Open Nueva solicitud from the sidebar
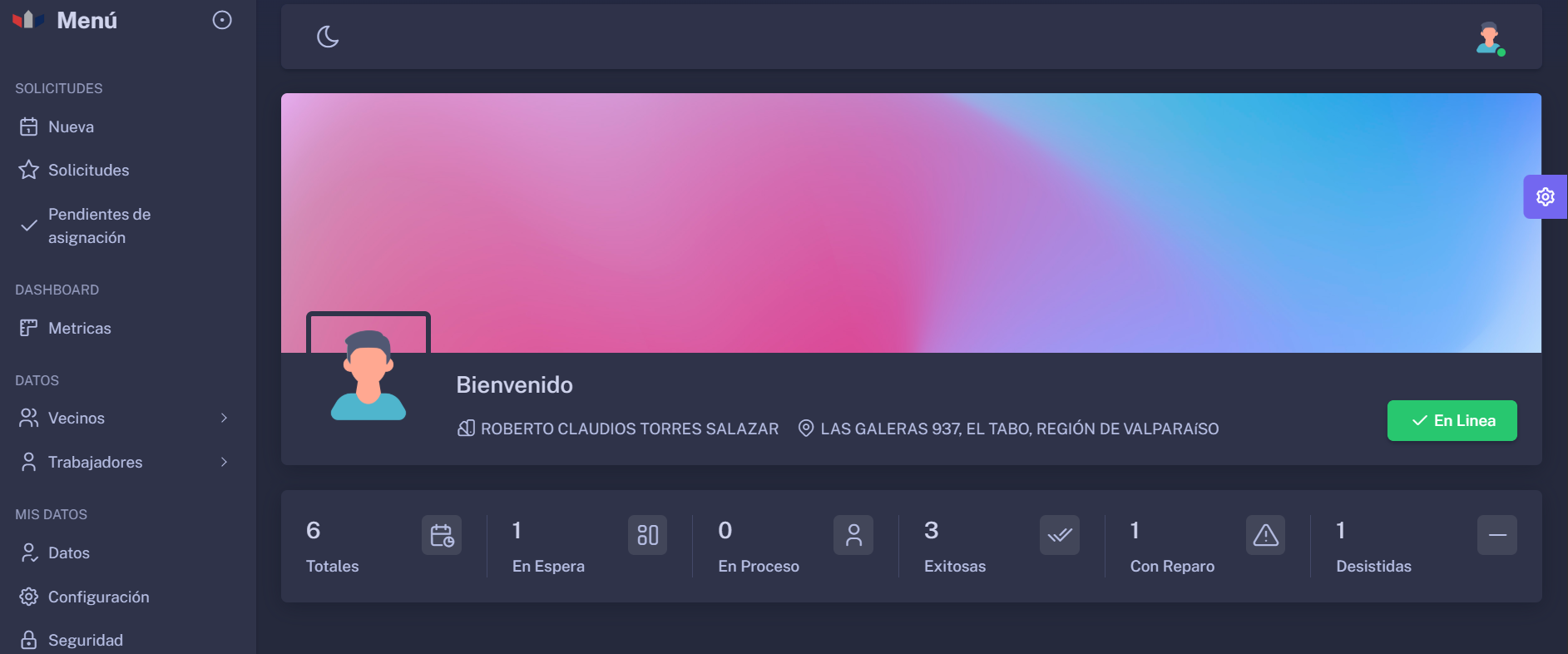Viewport: 1568px width, 654px height. pyautogui.click(x=71, y=126)
